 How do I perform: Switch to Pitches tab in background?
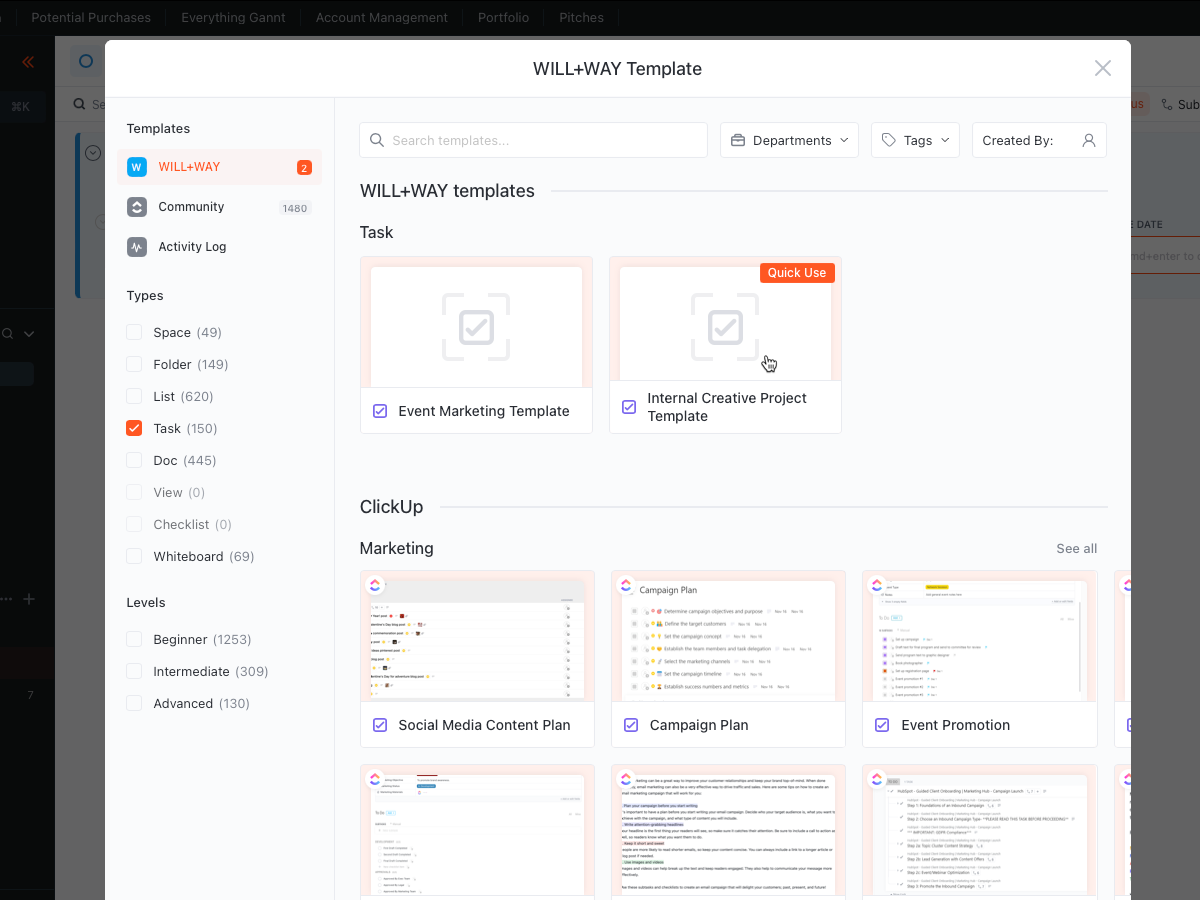(581, 17)
